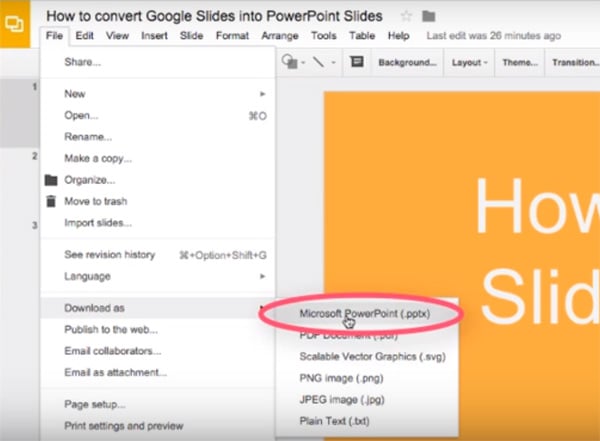The image size is (600, 441).
Task: Select Make a copy... from File menu
Action: (98, 158)
